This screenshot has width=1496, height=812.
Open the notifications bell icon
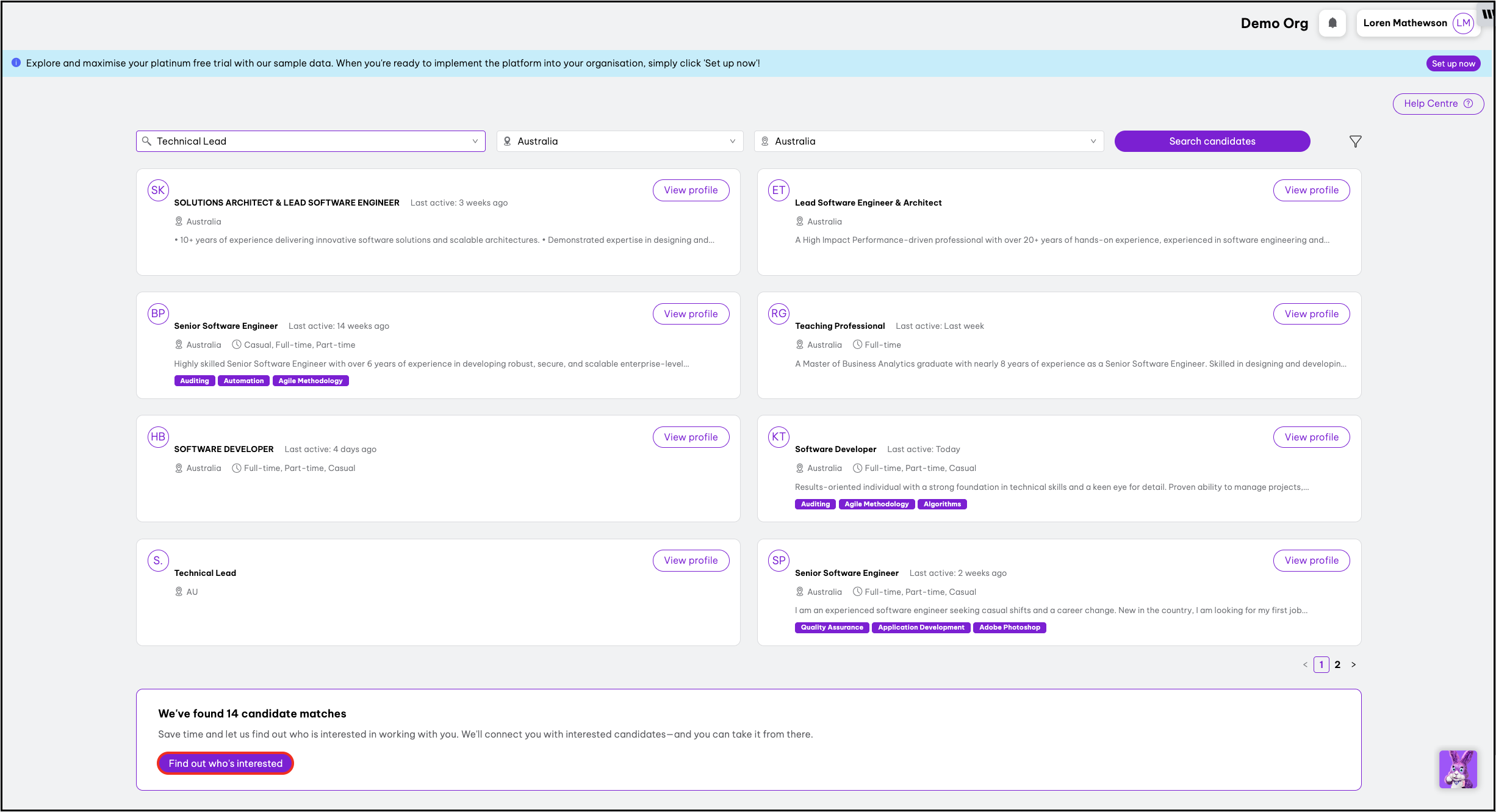pos(1332,23)
